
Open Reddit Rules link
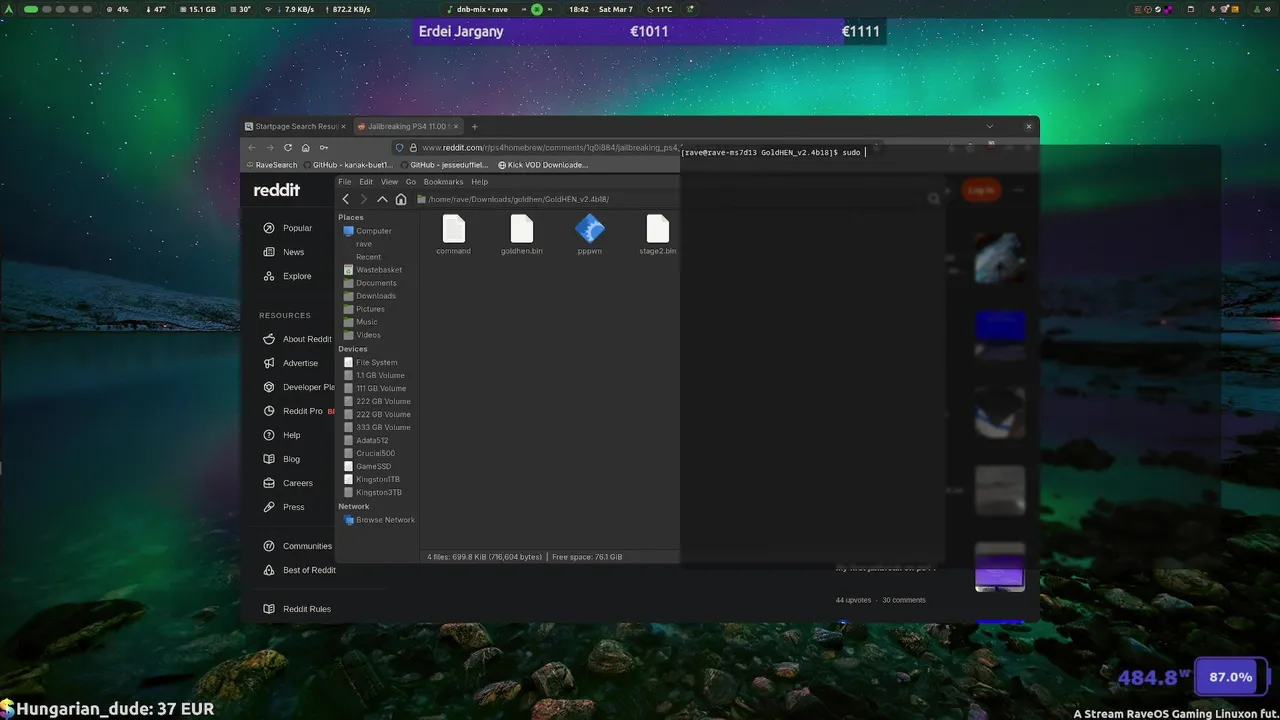(x=297, y=609)
